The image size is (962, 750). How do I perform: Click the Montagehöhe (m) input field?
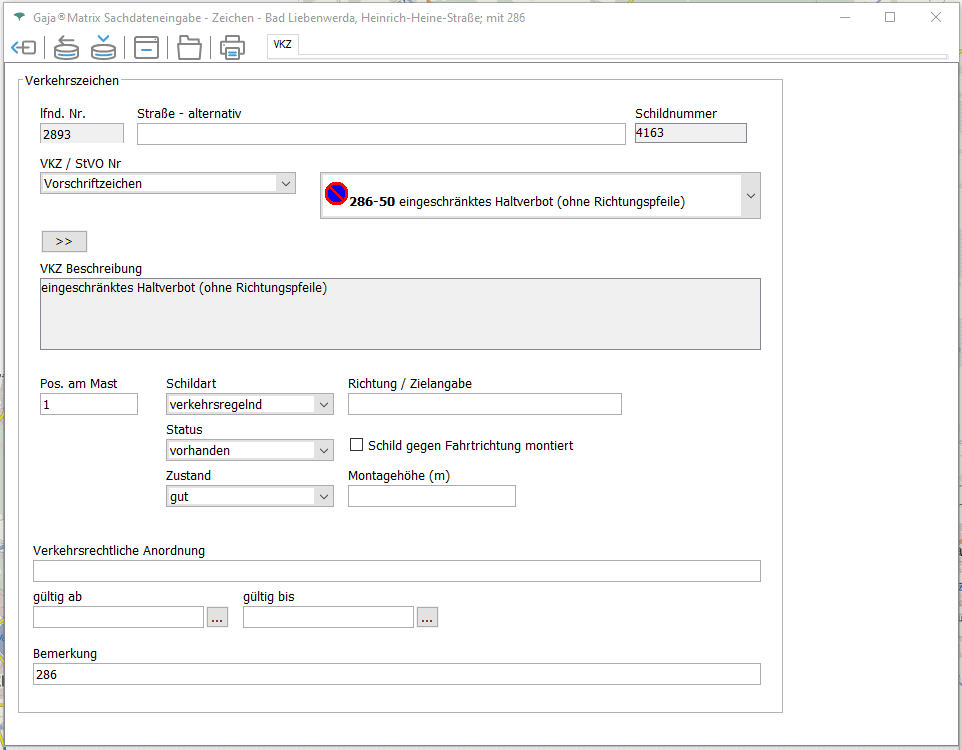pyautogui.click(x=431, y=496)
